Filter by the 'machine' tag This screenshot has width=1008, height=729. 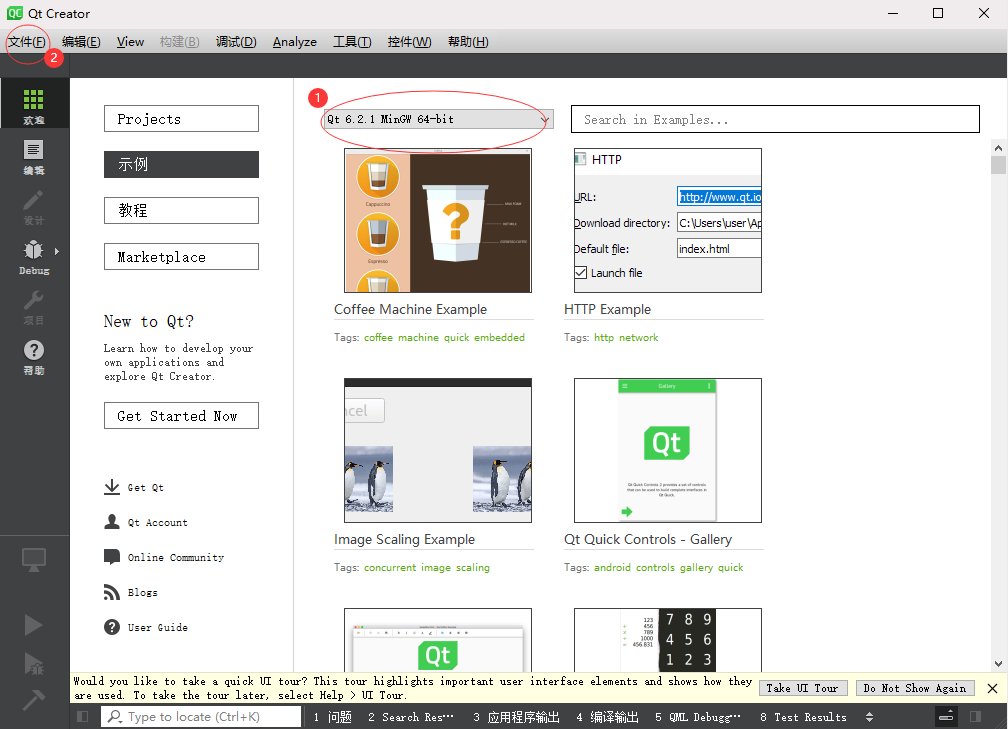click(418, 338)
